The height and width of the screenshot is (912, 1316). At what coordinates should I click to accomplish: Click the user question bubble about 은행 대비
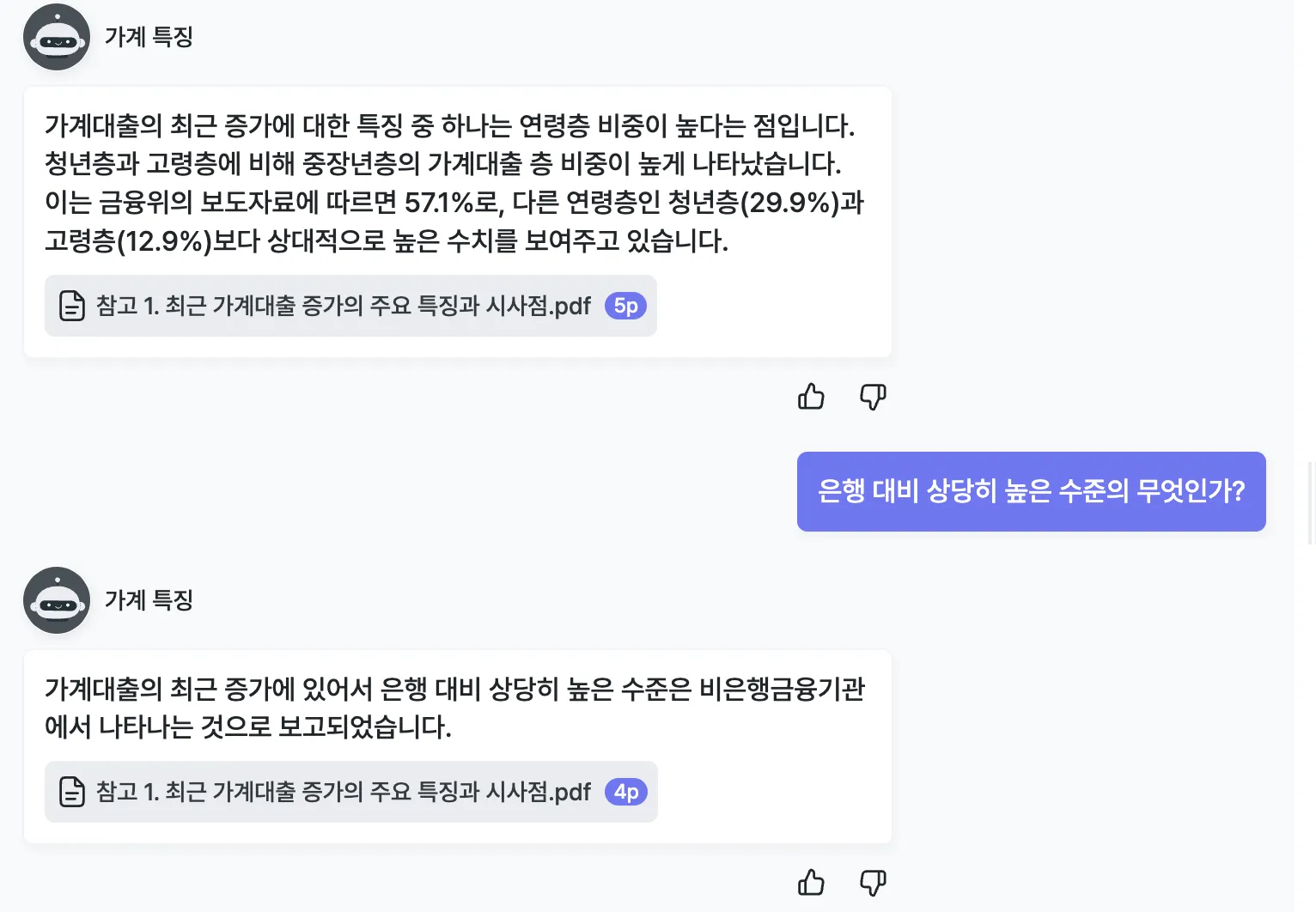pyautogui.click(x=1032, y=491)
